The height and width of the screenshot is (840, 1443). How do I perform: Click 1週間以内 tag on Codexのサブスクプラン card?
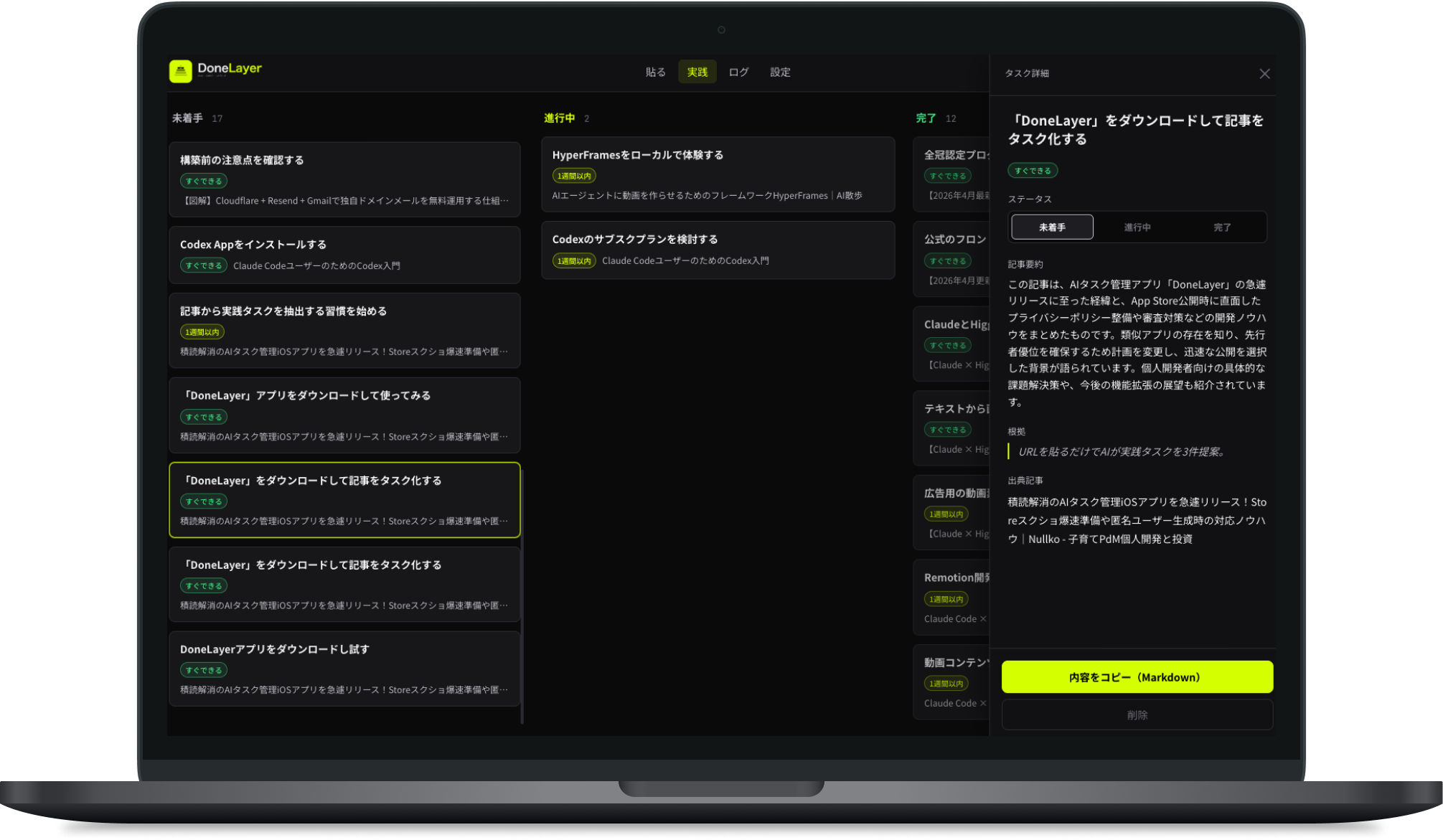click(574, 260)
